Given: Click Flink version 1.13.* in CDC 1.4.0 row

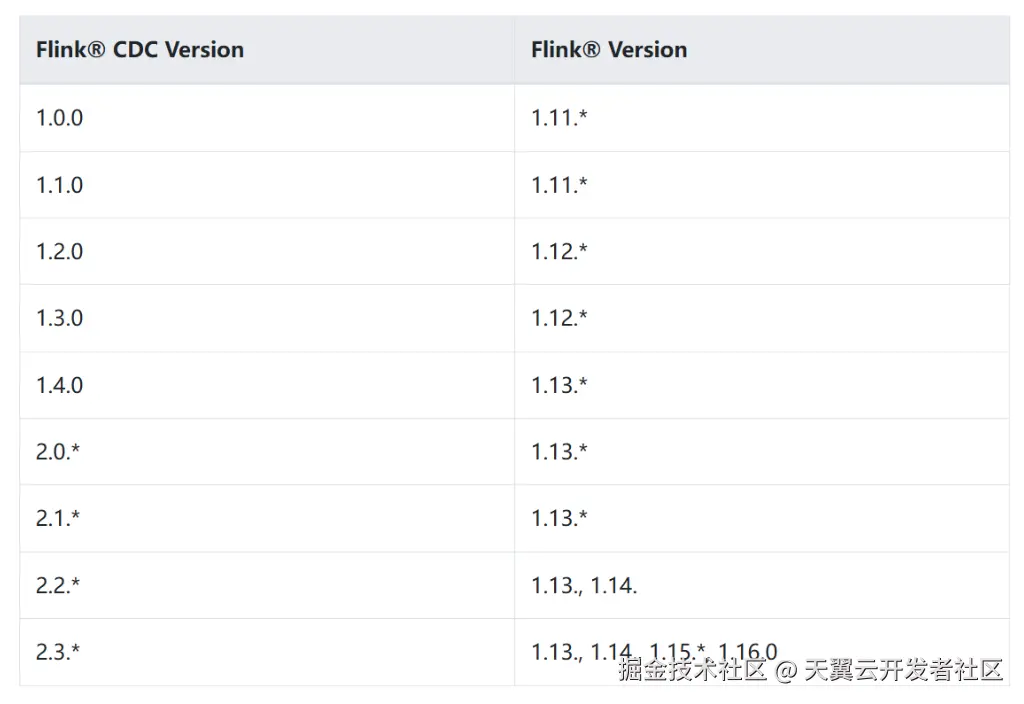Looking at the screenshot, I should click(x=559, y=385).
